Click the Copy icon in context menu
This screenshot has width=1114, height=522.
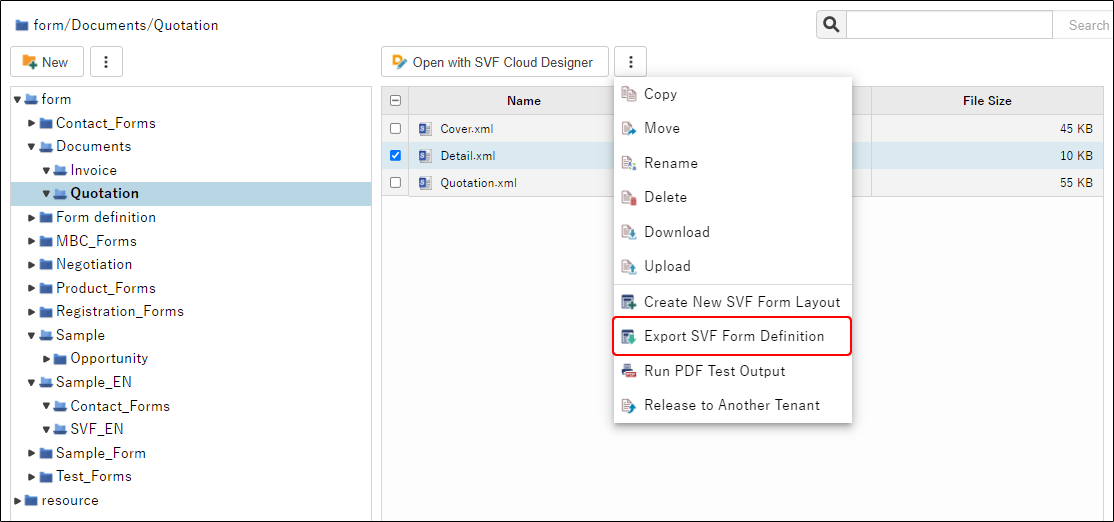point(629,94)
